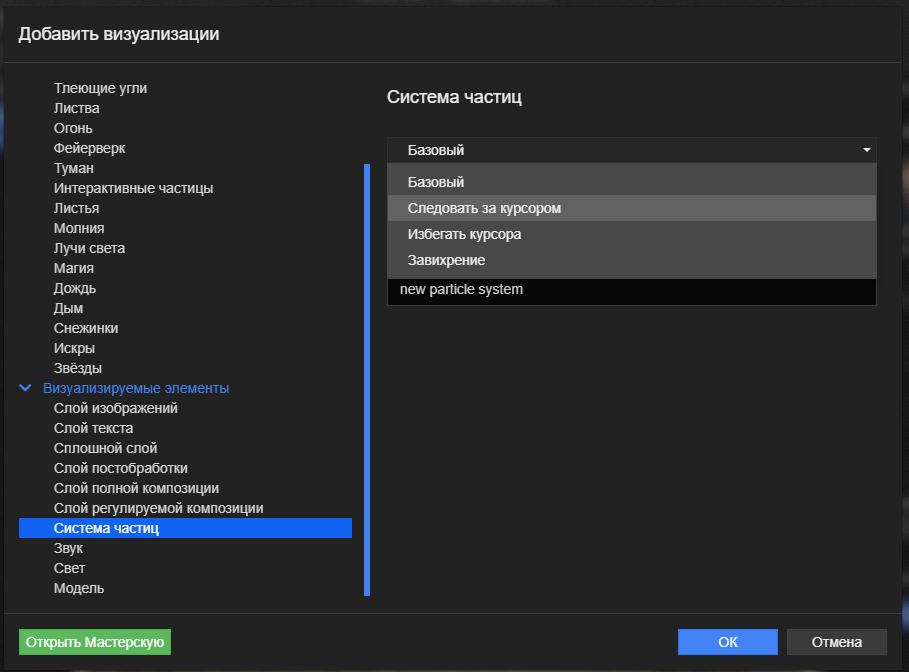
Task: Open the workshop via Открыть Мастерскую
Action: pos(95,641)
